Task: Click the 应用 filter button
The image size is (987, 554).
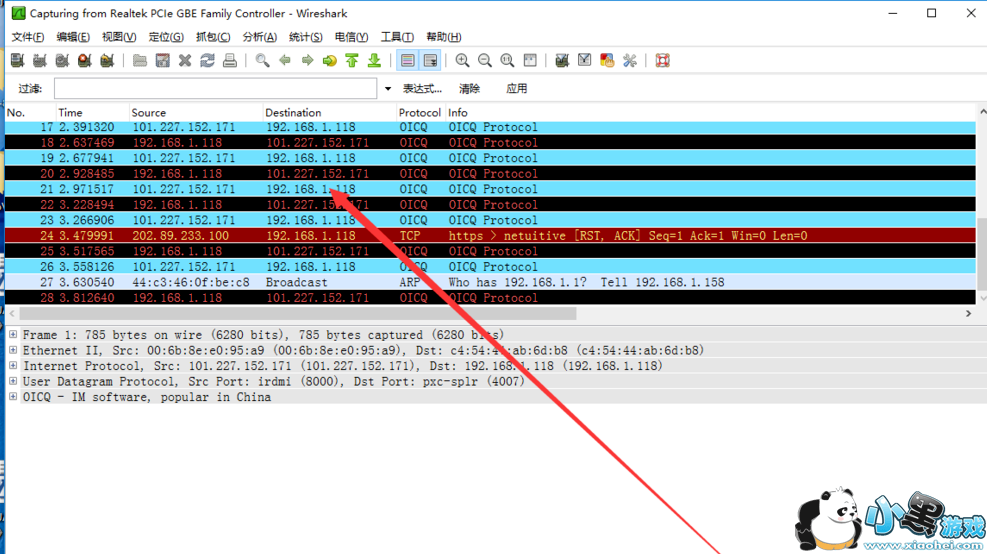Action: tap(516, 89)
